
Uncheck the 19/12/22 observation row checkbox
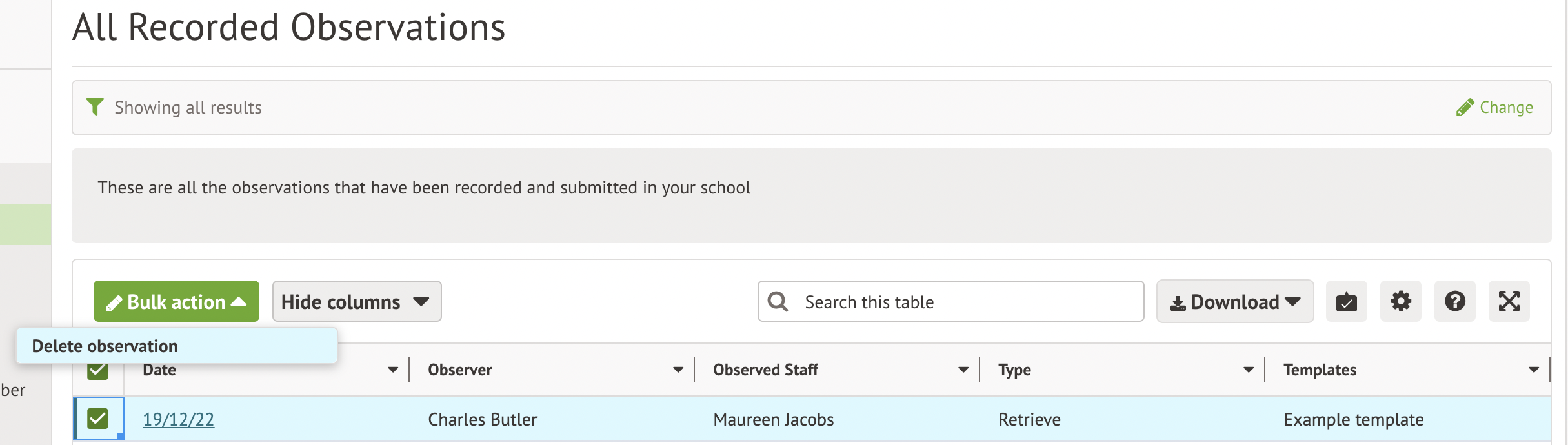(x=97, y=419)
